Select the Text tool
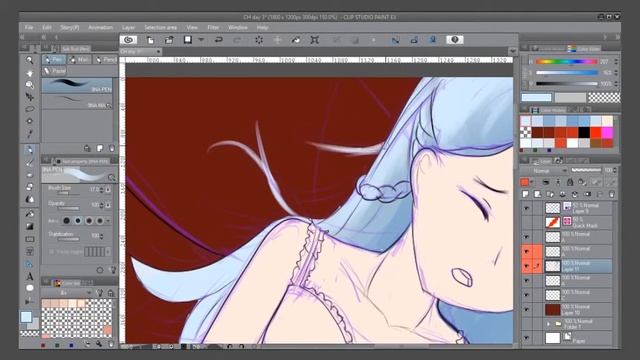Screen dimensions: 640x360 (x=29, y=276)
